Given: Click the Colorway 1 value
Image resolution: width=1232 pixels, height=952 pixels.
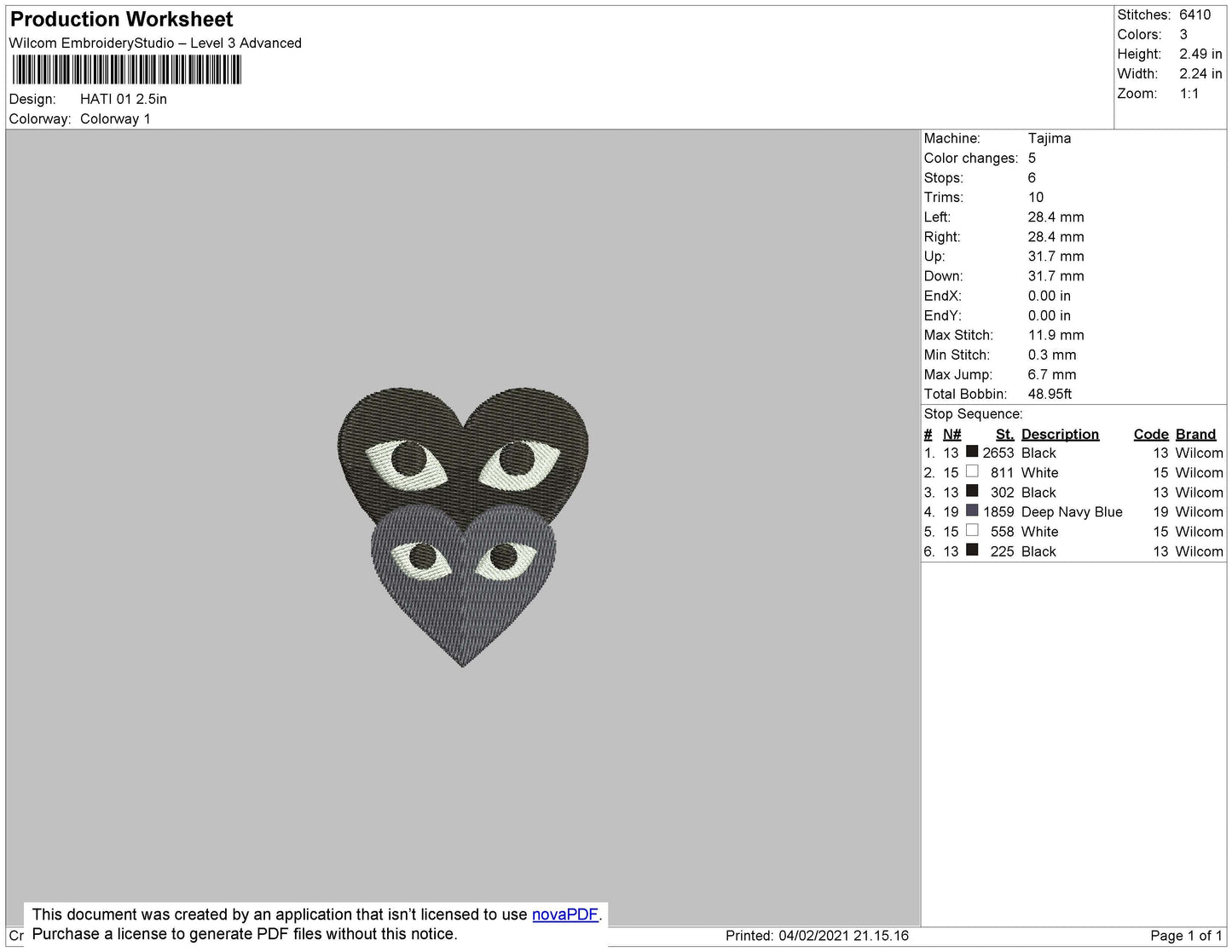Looking at the screenshot, I should (x=115, y=118).
